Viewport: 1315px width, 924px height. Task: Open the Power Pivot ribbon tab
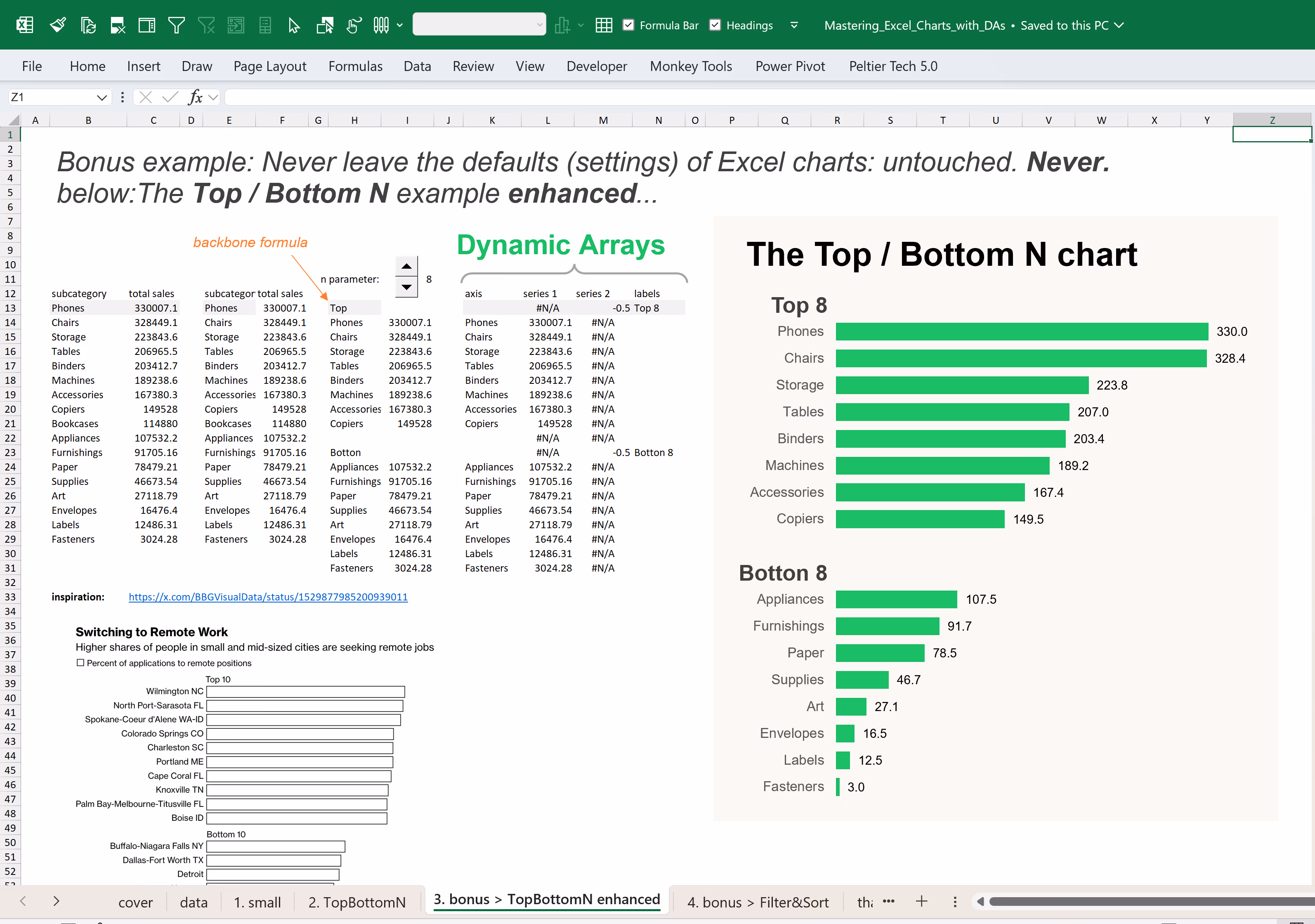[x=790, y=66]
